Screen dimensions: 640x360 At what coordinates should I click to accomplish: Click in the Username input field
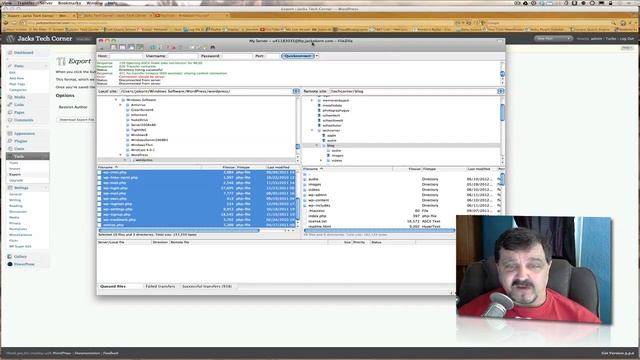(x=182, y=56)
